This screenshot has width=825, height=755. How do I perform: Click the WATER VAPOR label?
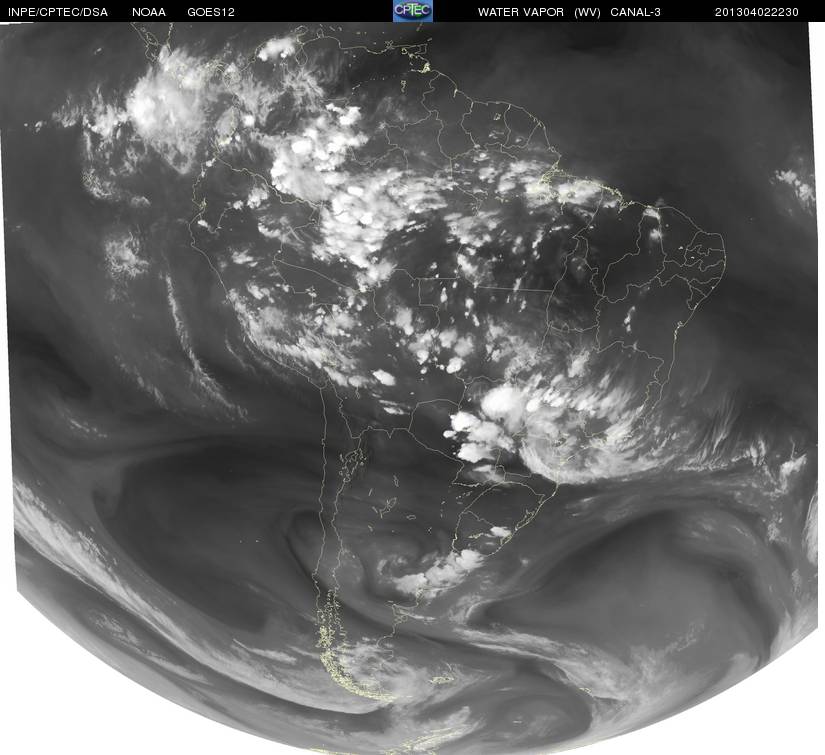tap(521, 12)
